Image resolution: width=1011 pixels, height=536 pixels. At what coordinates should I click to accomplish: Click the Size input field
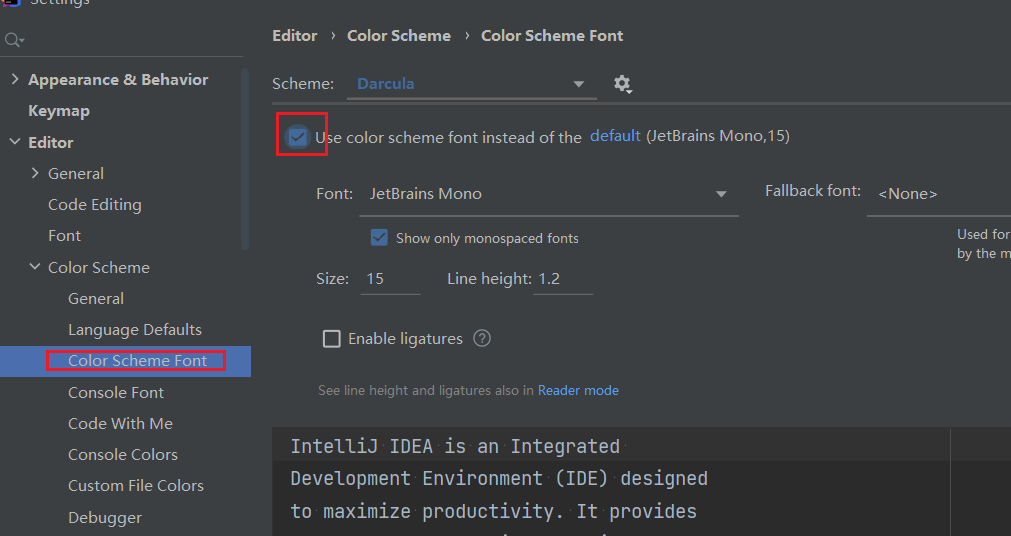(x=391, y=279)
